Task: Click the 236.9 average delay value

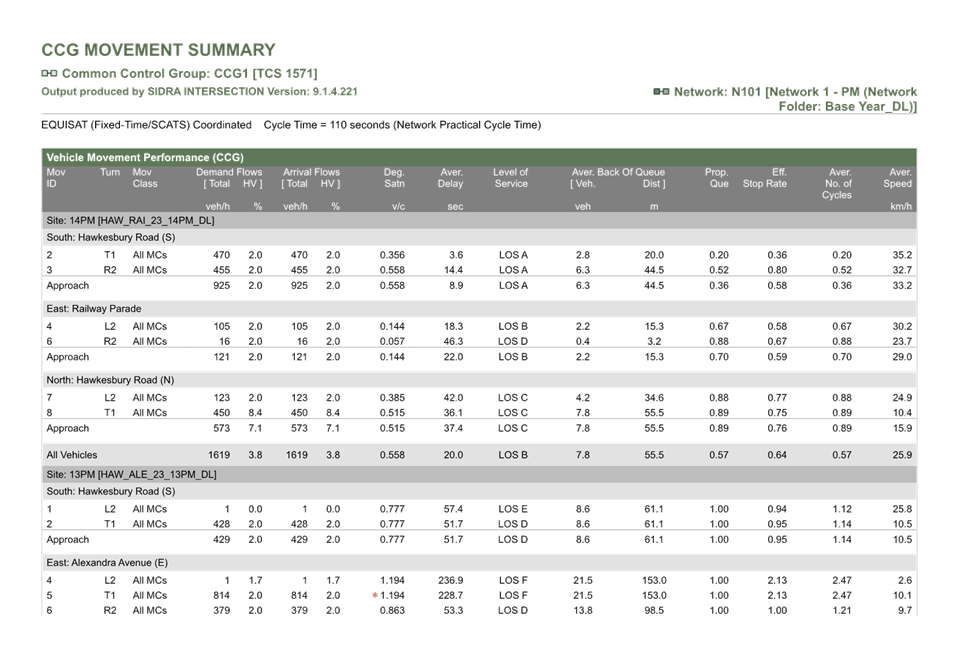Action: click(451, 580)
